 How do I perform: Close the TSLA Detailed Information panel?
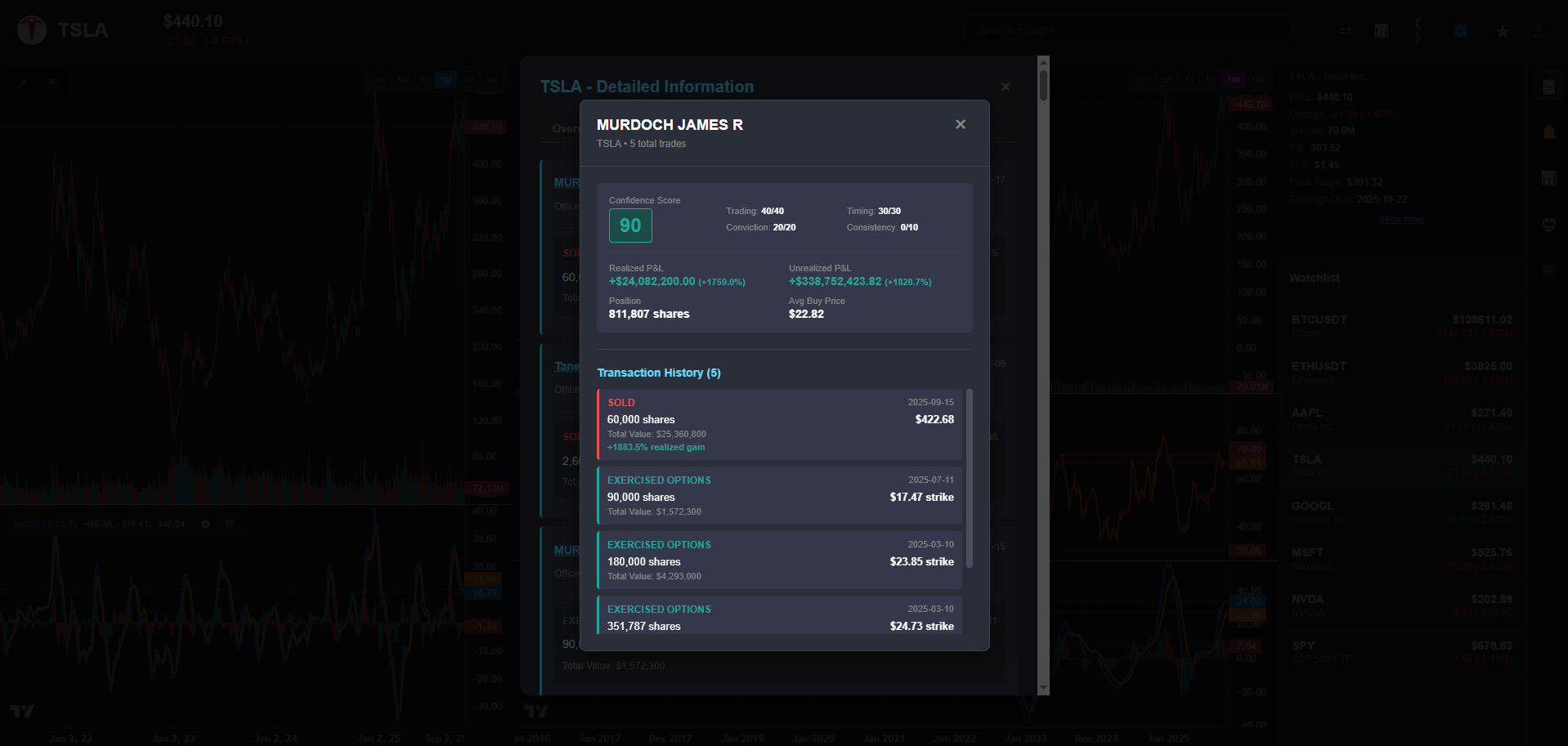point(1006,87)
